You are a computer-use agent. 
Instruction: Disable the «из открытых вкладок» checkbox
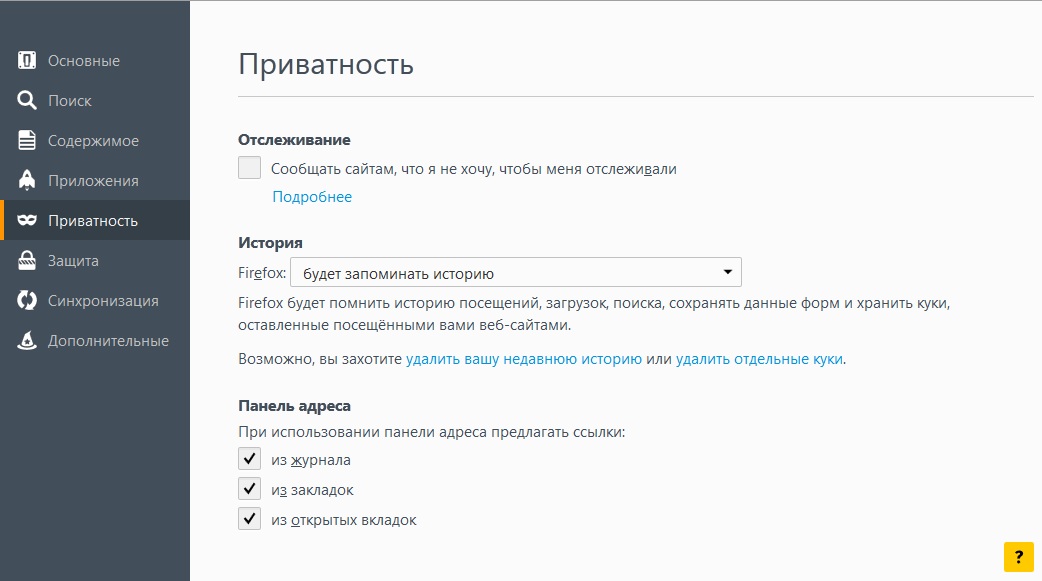pyautogui.click(x=249, y=519)
